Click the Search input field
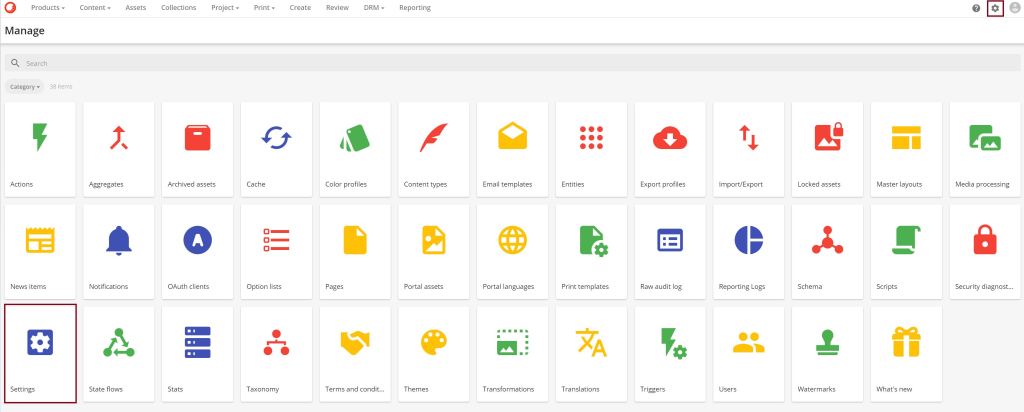 500,63
